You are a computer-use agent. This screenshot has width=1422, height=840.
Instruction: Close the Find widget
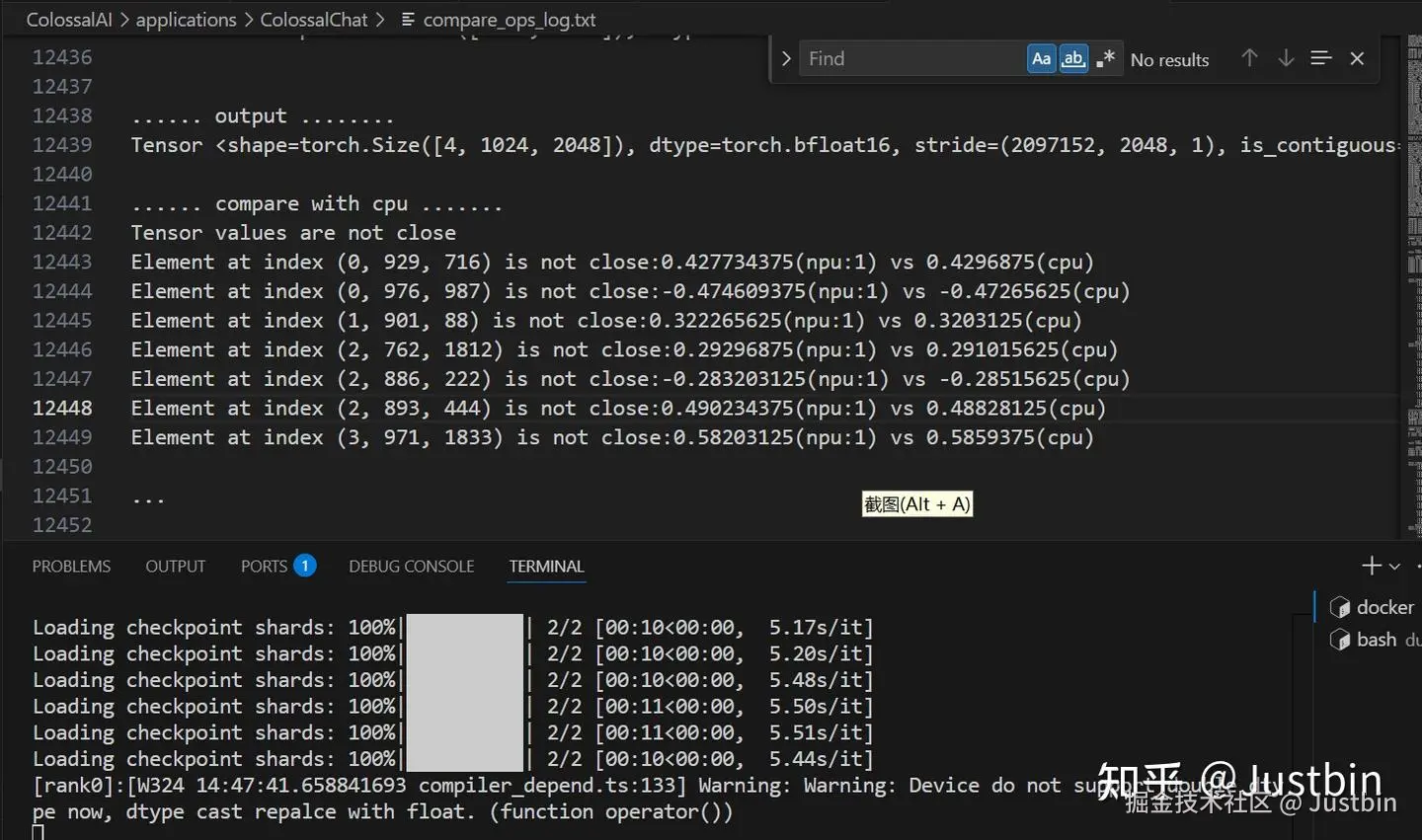1357,58
